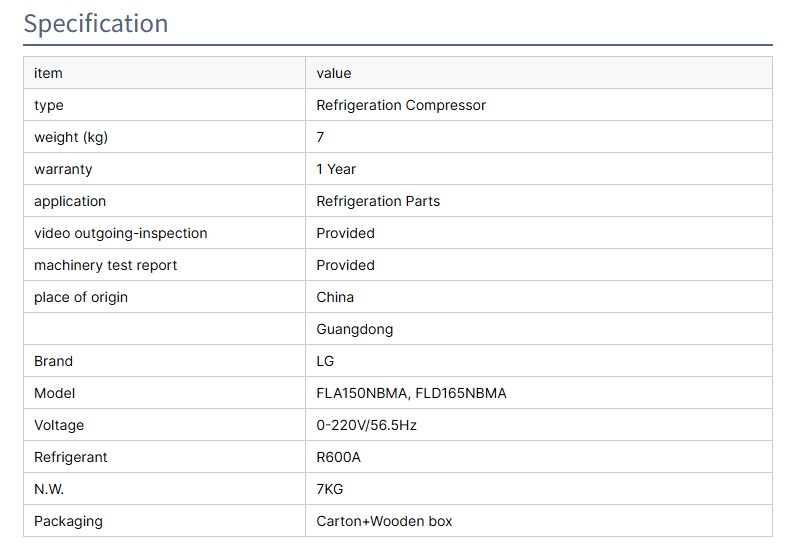Select the '7KG' net weight value
Viewport: 793px width, 555px height.
331,489
